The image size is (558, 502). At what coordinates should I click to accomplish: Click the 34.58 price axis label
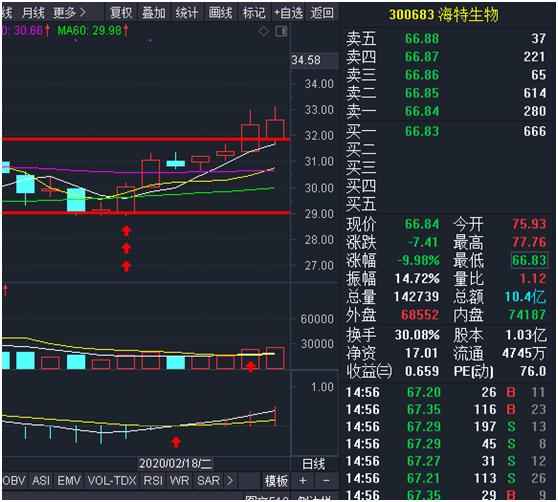(x=306, y=60)
